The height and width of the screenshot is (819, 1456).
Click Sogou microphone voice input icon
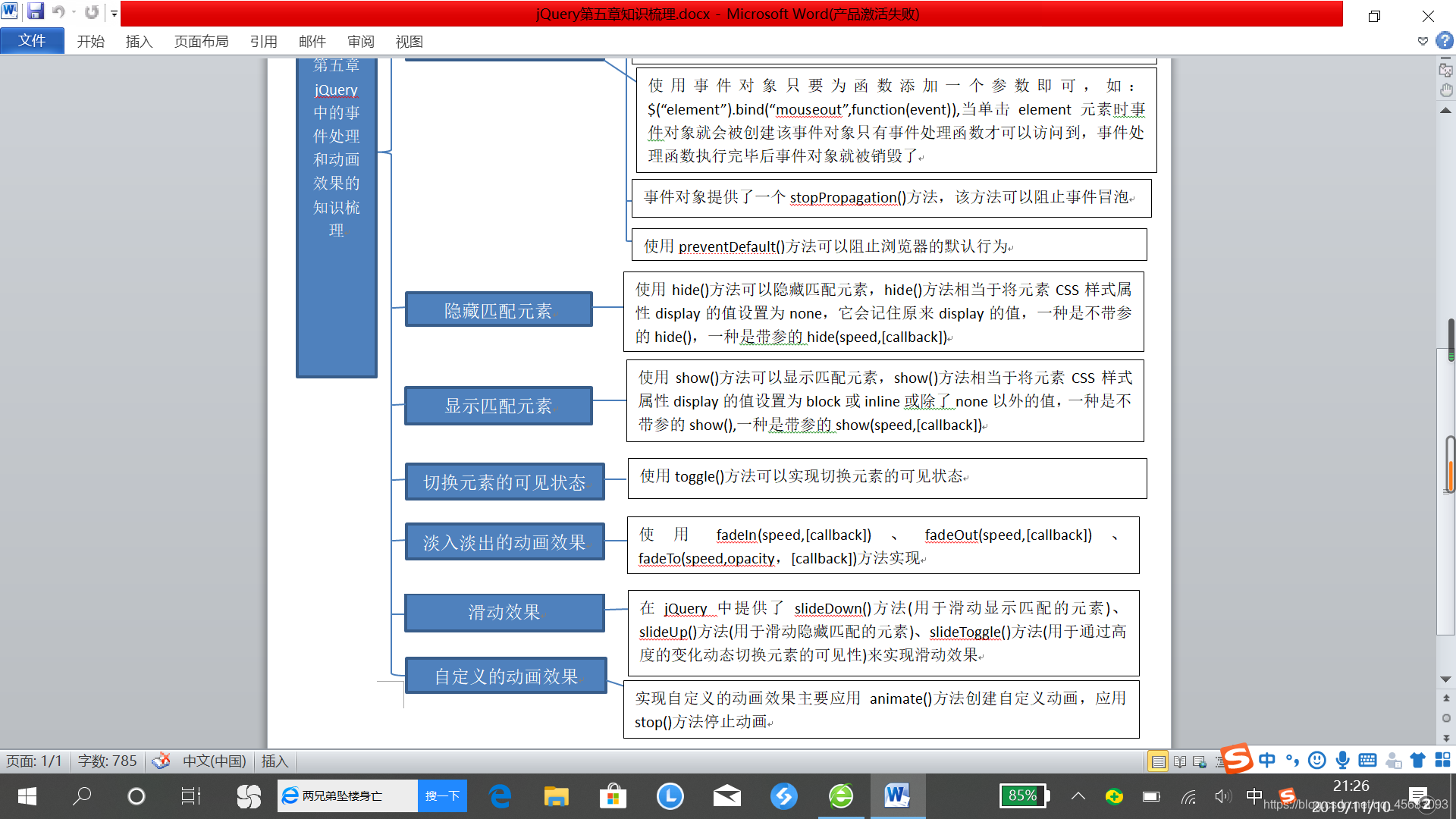1342,760
